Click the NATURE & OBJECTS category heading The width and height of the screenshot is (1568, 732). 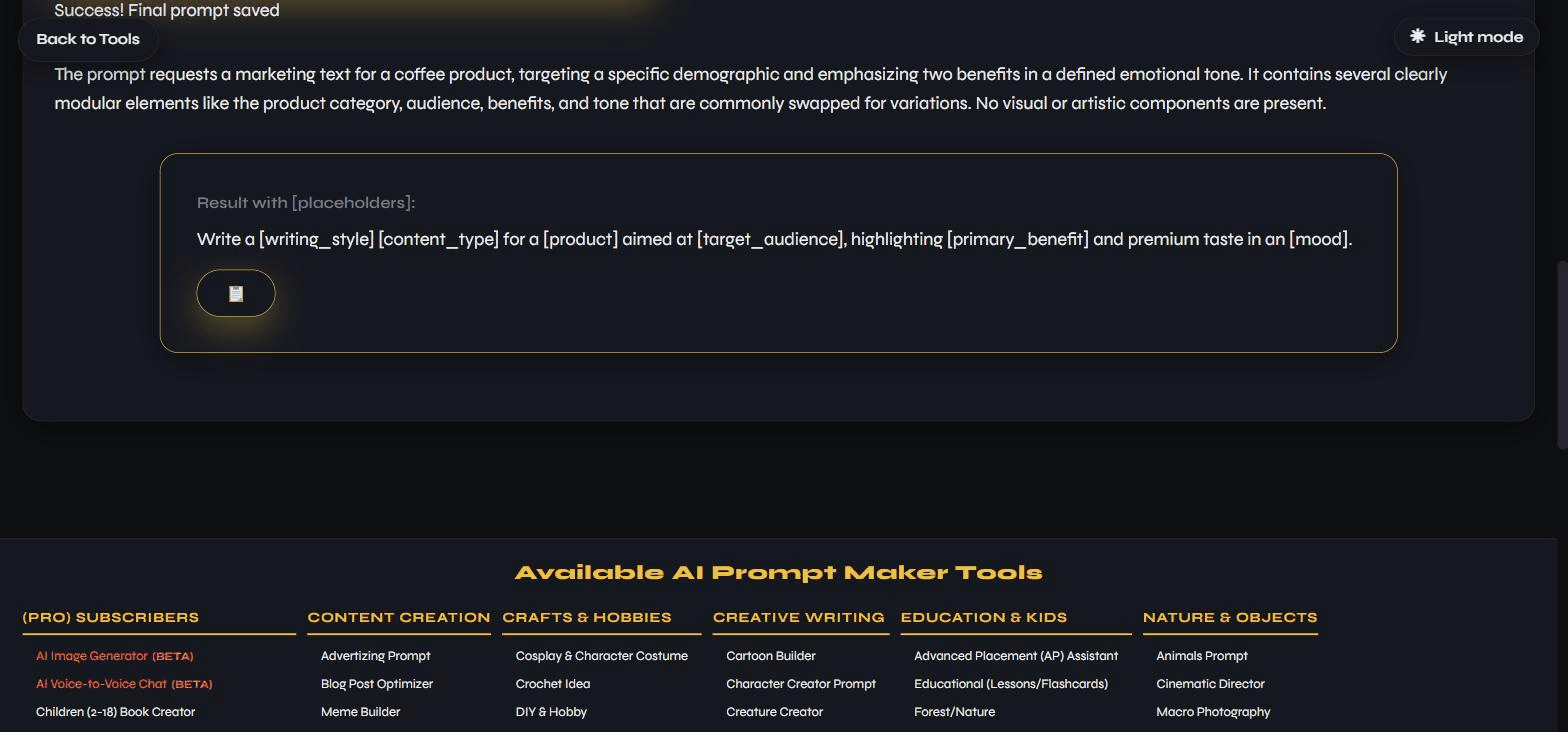1230,617
